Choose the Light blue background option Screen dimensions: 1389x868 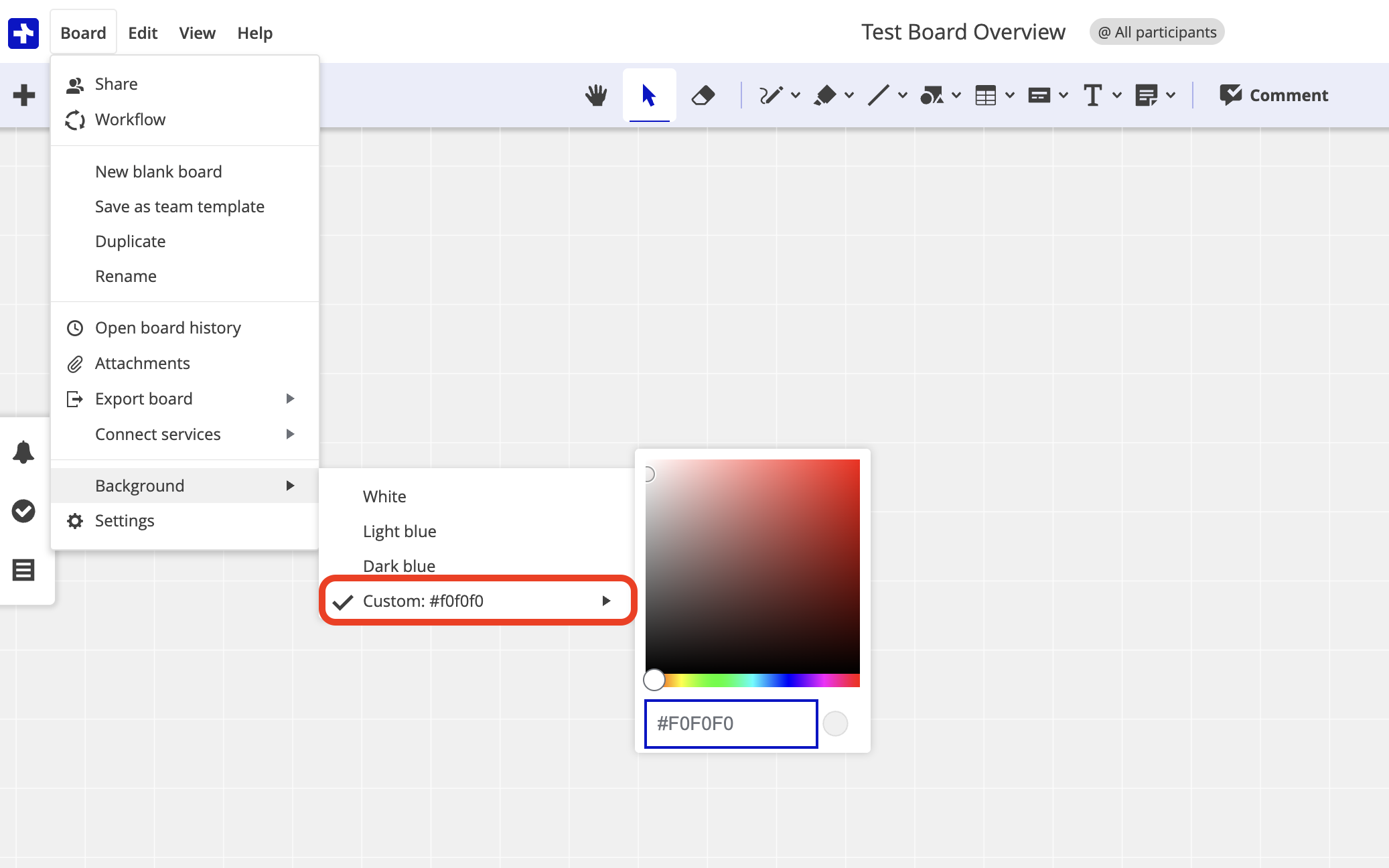(399, 531)
